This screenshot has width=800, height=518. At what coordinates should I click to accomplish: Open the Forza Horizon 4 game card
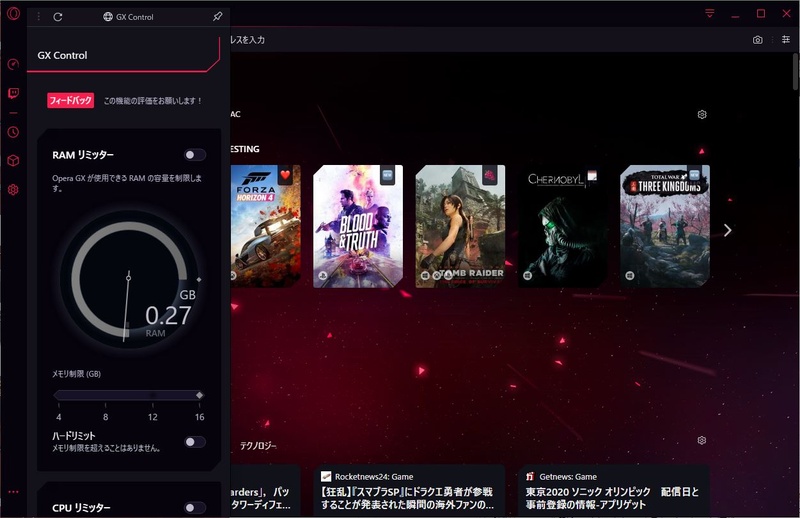tap(265, 226)
